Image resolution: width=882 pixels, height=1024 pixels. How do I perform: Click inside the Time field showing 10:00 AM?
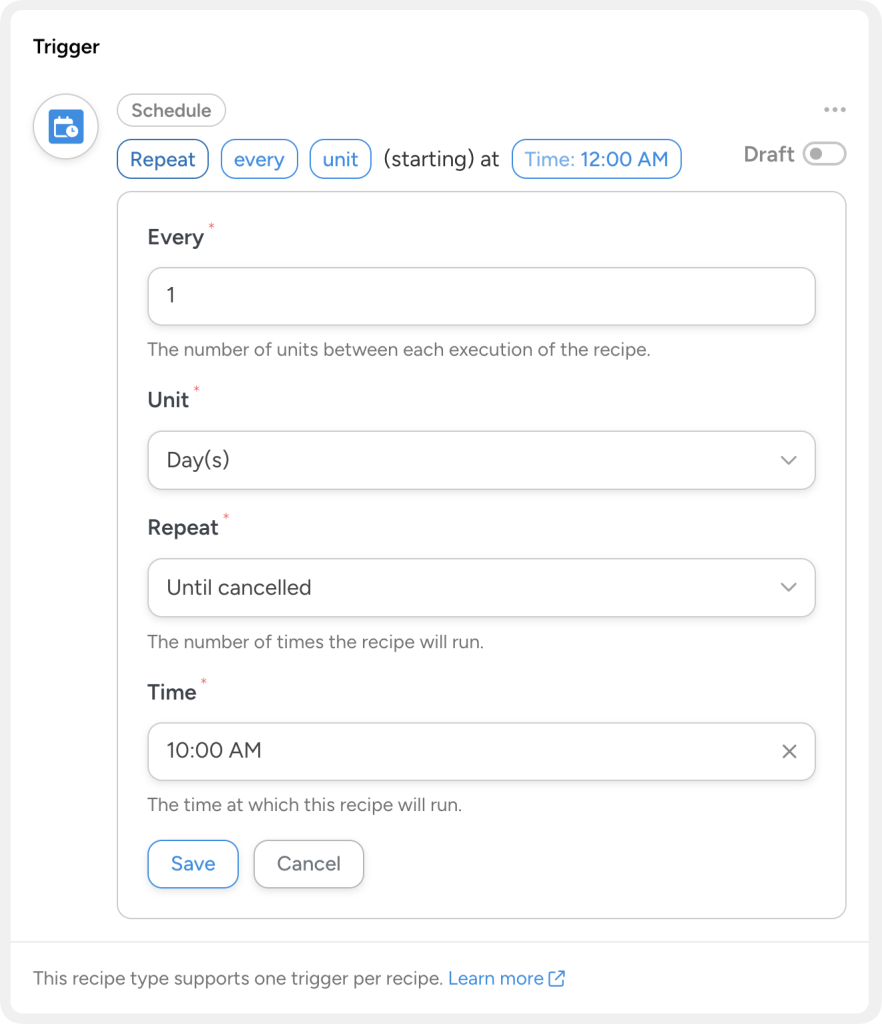[450, 751]
